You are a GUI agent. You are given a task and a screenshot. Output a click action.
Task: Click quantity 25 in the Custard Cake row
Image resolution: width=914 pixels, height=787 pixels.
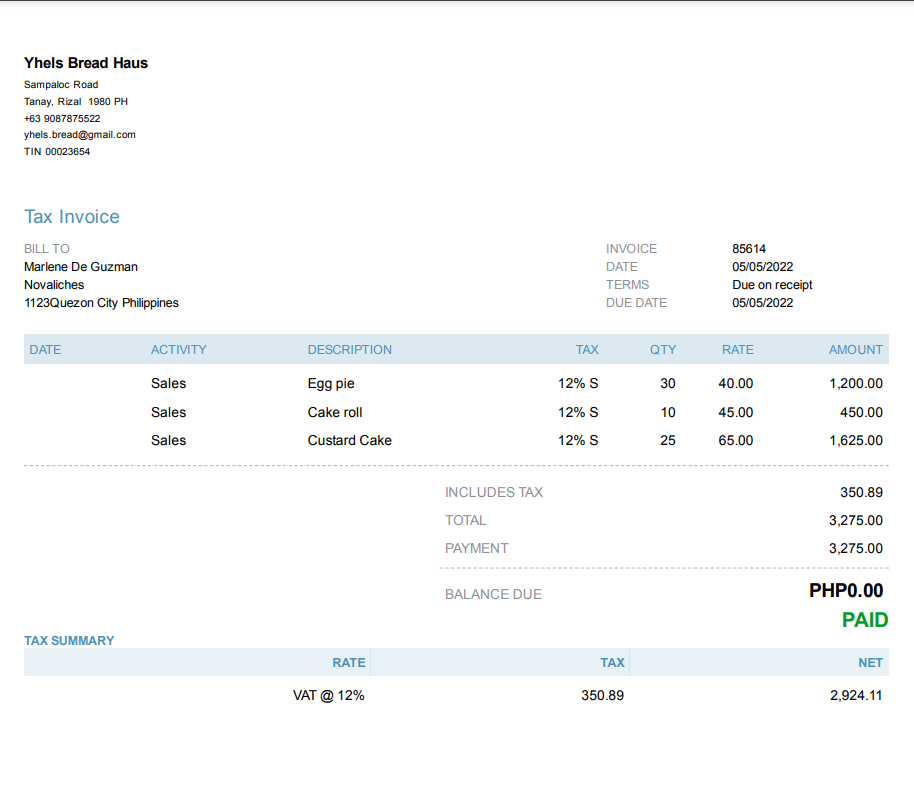[x=668, y=441]
